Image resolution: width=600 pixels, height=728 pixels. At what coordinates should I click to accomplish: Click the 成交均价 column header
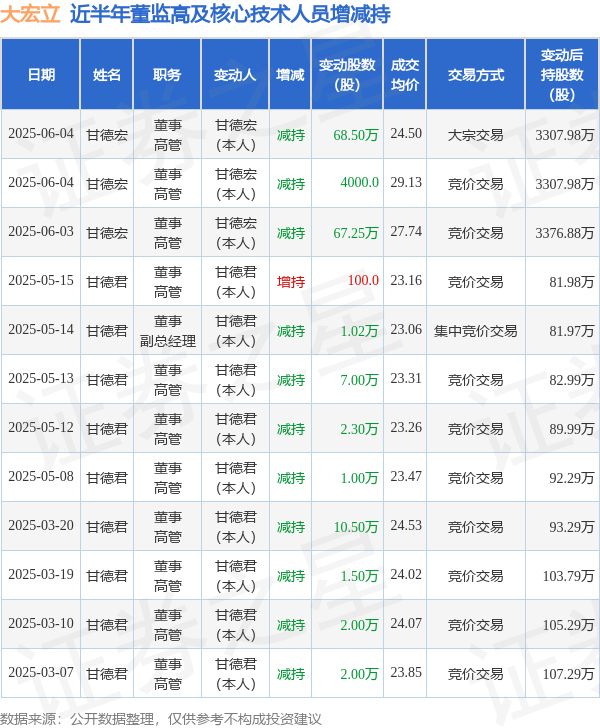tap(404, 75)
